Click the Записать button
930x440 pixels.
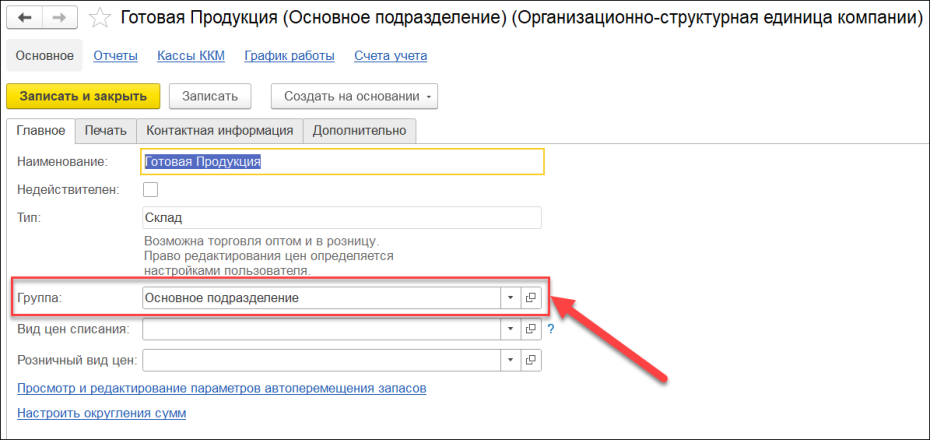pos(210,96)
